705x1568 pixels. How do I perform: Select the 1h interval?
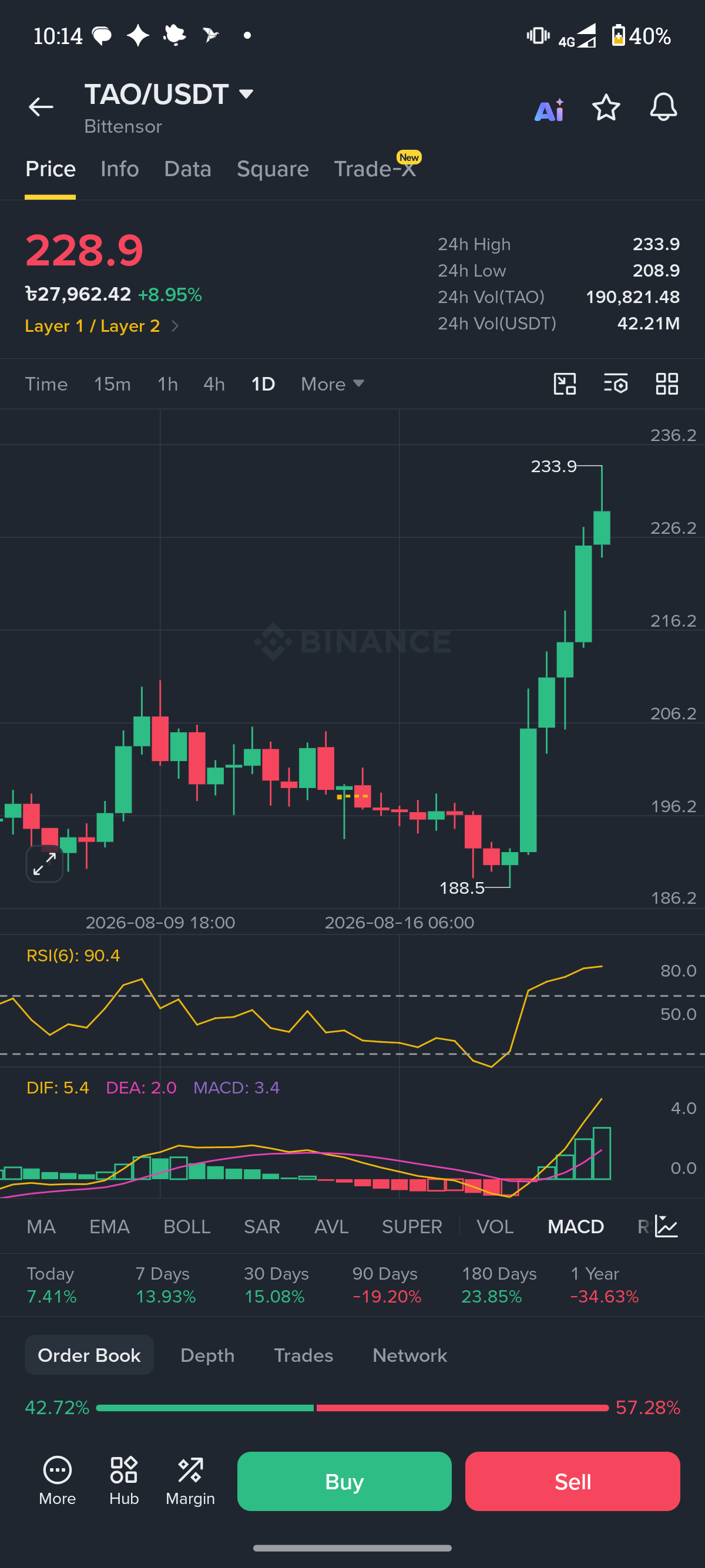pos(167,384)
